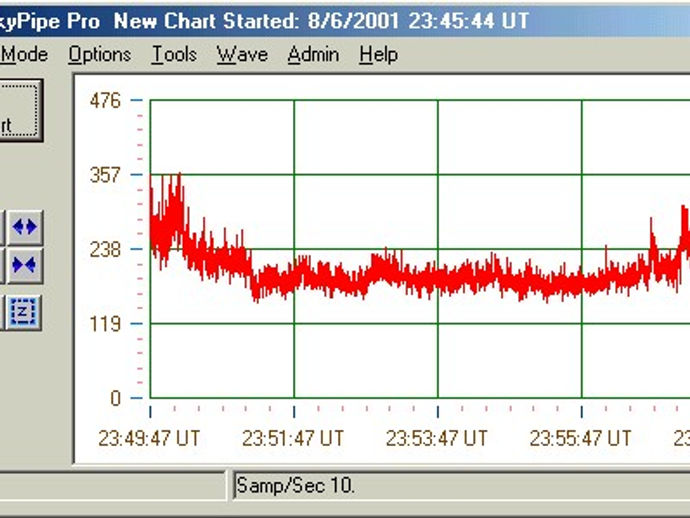Click the 238 Y-axis label
690x518 pixels.
pyautogui.click(x=105, y=250)
